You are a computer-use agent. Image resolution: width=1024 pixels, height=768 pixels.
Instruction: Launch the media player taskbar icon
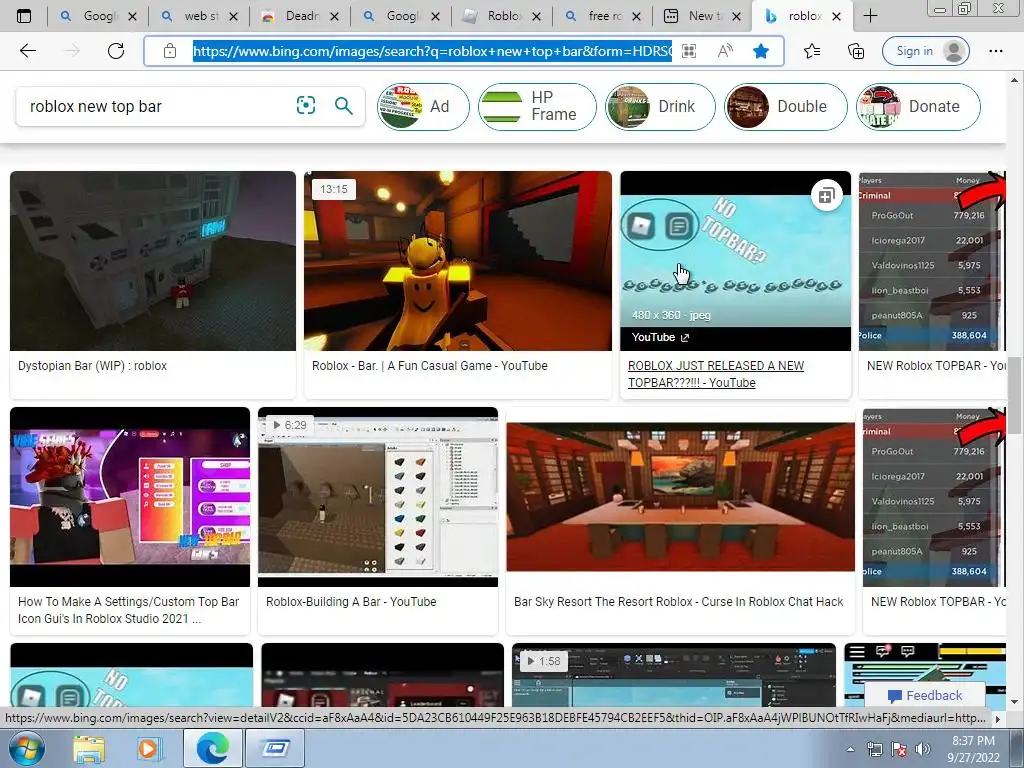pos(148,748)
